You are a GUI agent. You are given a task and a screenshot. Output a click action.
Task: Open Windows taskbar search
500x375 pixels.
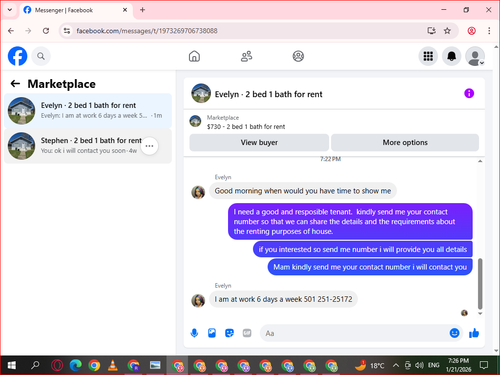tap(35, 365)
